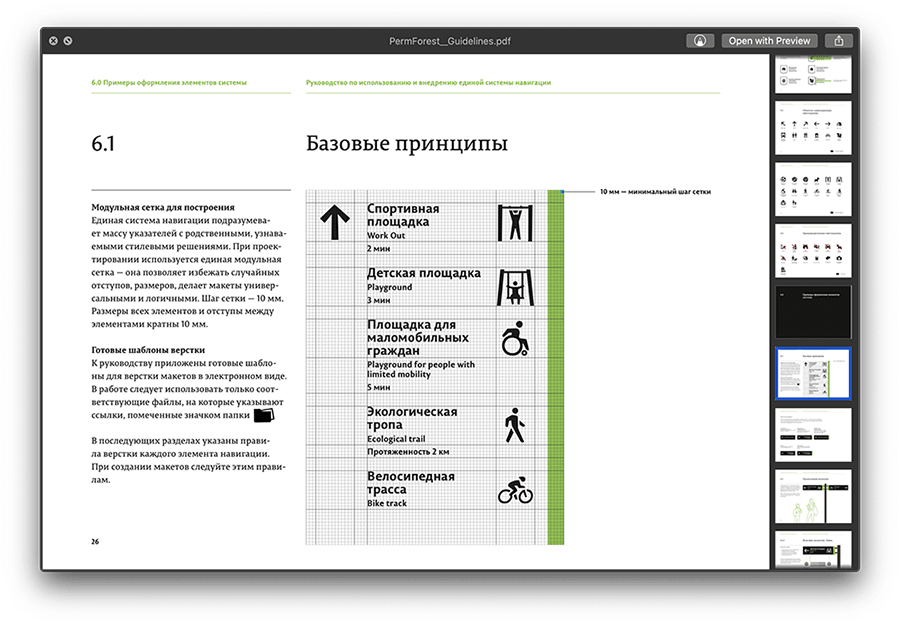Click the black folder icon in the text
This screenshot has height=625, width=900.
(263, 415)
